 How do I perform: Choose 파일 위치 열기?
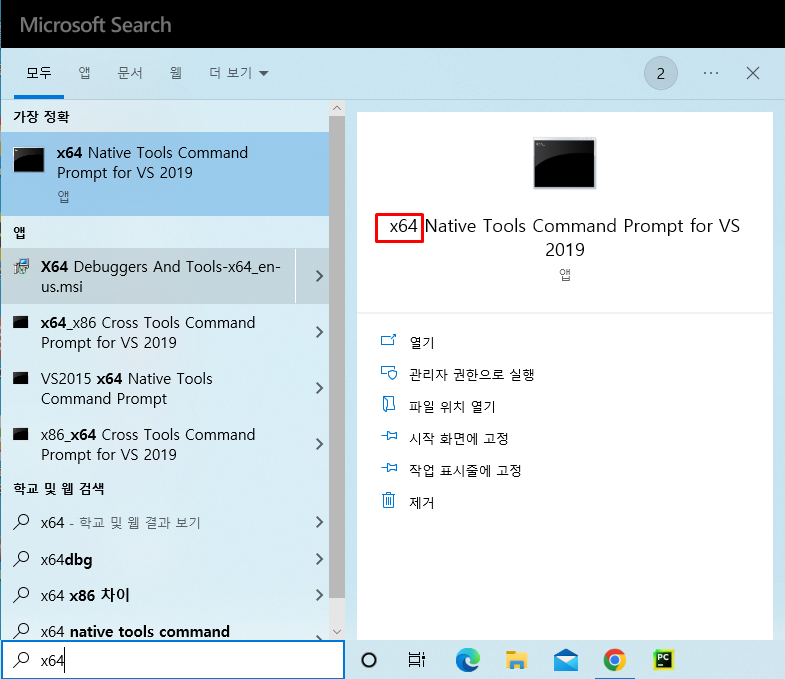(x=452, y=407)
